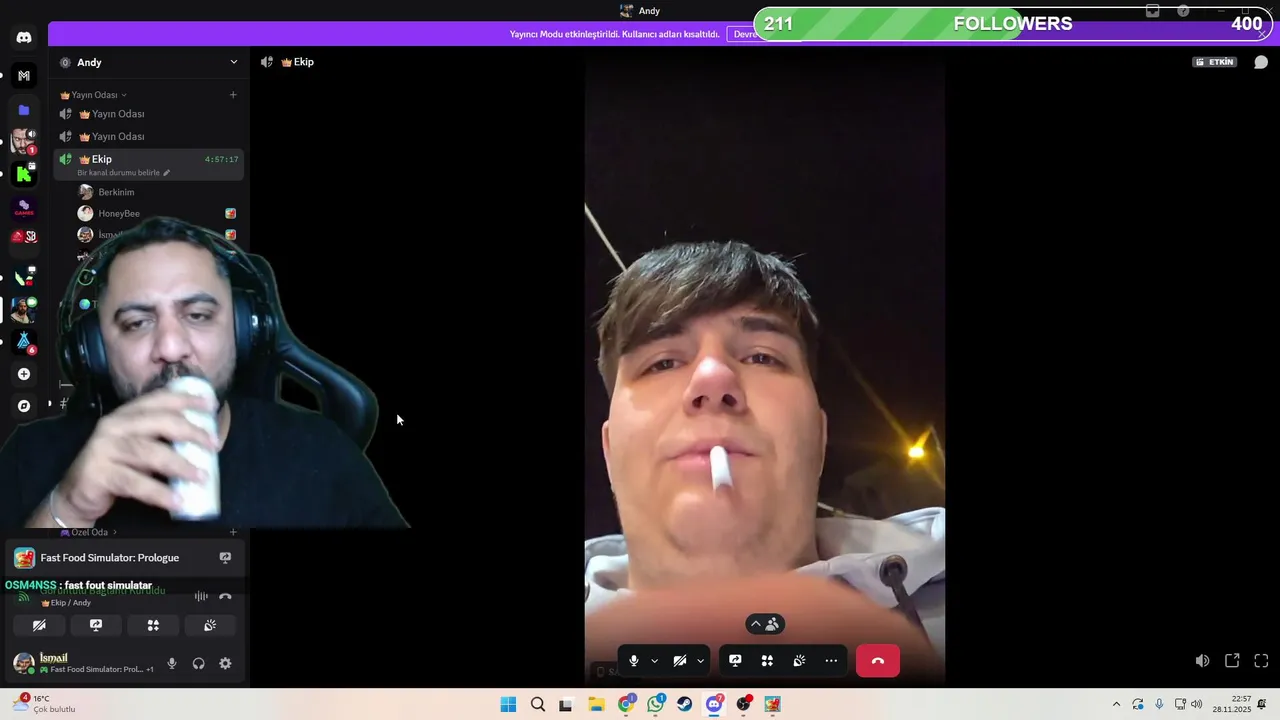1280x720 pixels.
Task: Click the stop streaming icon beside Fast Food Simulator
Action: point(225,558)
